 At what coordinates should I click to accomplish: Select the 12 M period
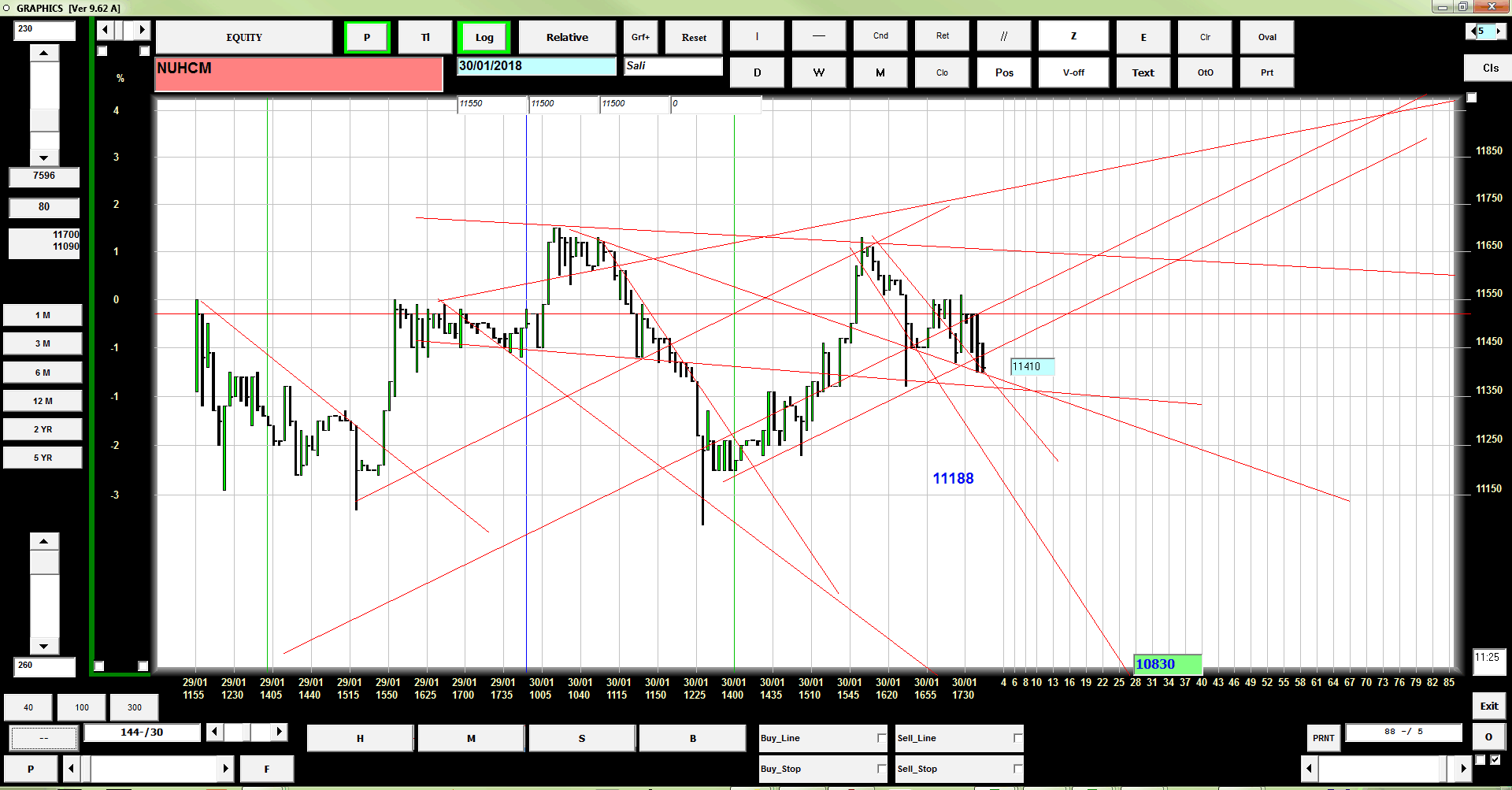[x=43, y=401]
